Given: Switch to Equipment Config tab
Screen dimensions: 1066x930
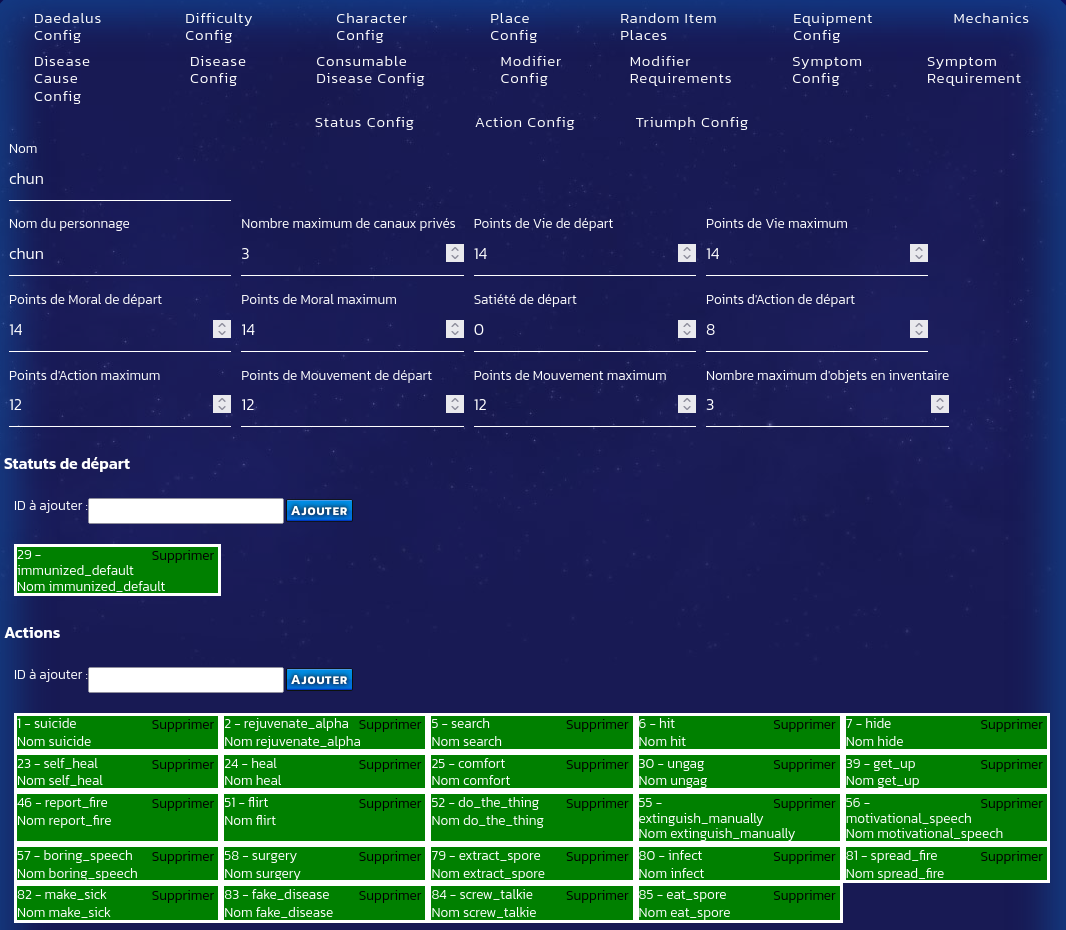Looking at the screenshot, I should click(832, 27).
